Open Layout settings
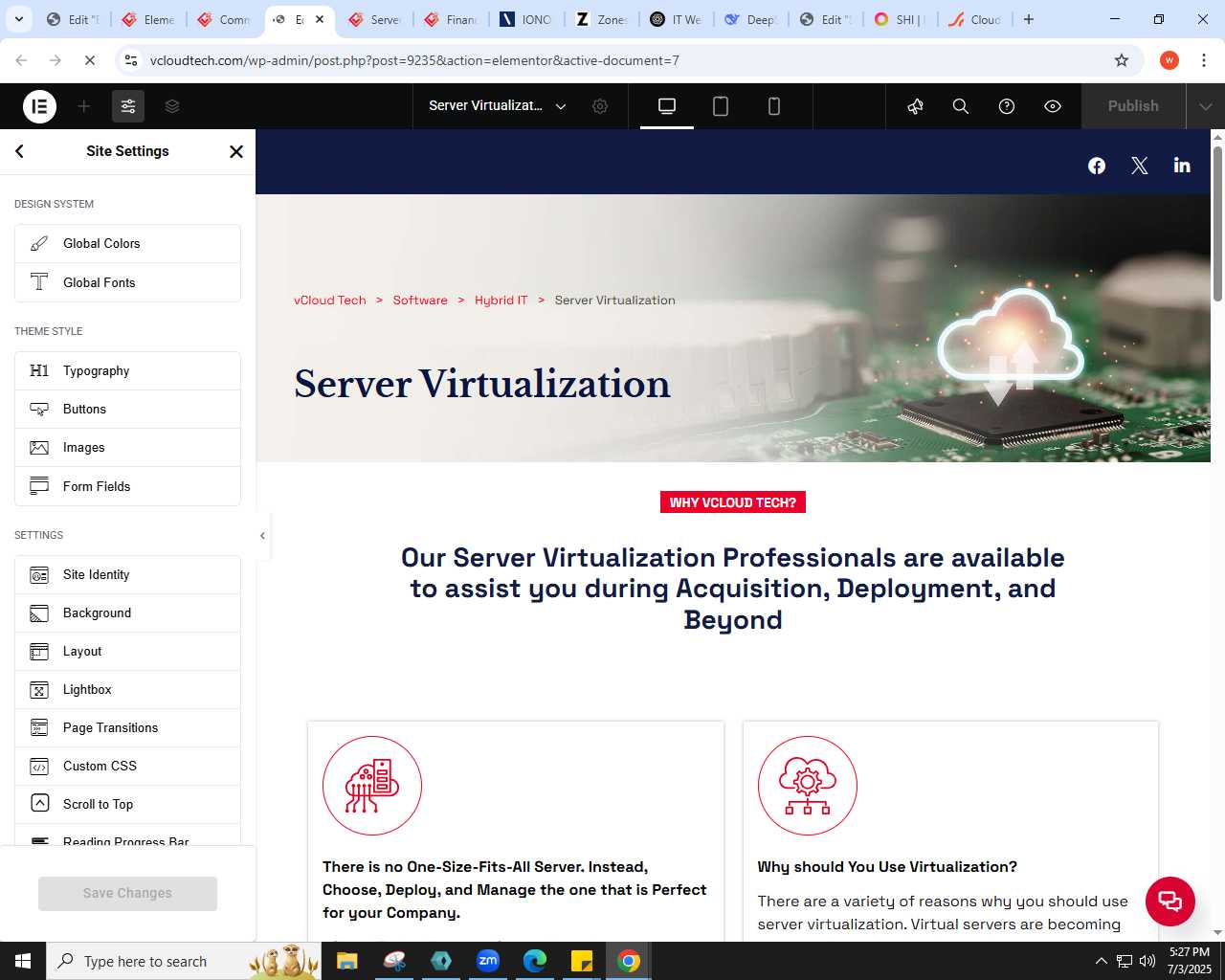Image resolution: width=1225 pixels, height=980 pixels. click(127, 652)
